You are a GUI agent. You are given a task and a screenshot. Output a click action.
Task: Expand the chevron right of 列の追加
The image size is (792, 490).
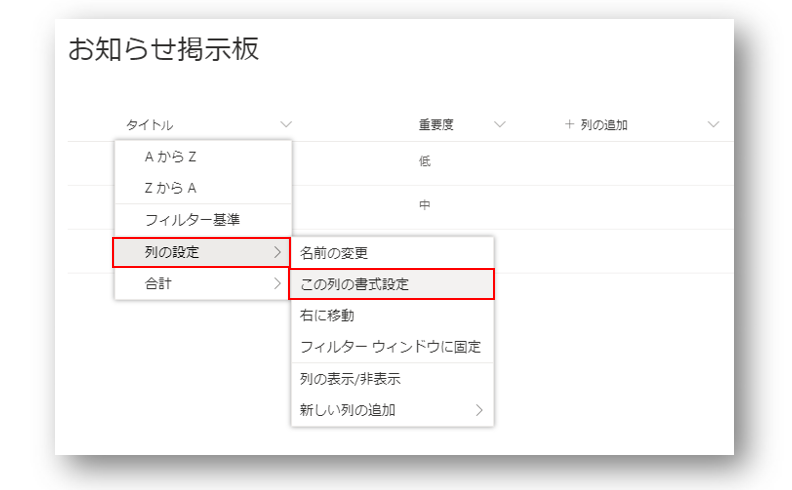(713, 125)
